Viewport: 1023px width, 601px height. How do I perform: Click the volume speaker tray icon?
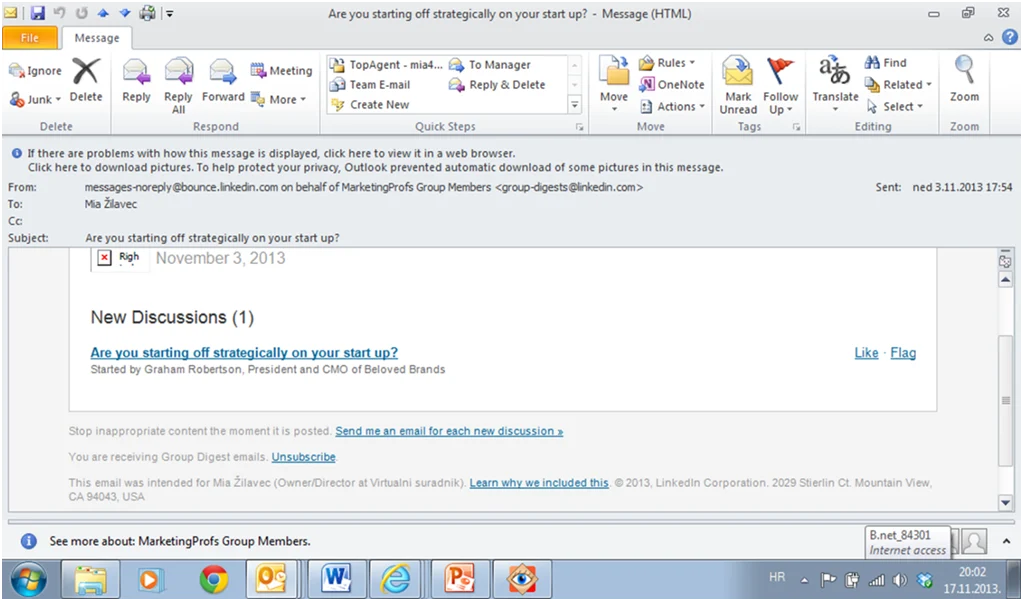(900, 579)
